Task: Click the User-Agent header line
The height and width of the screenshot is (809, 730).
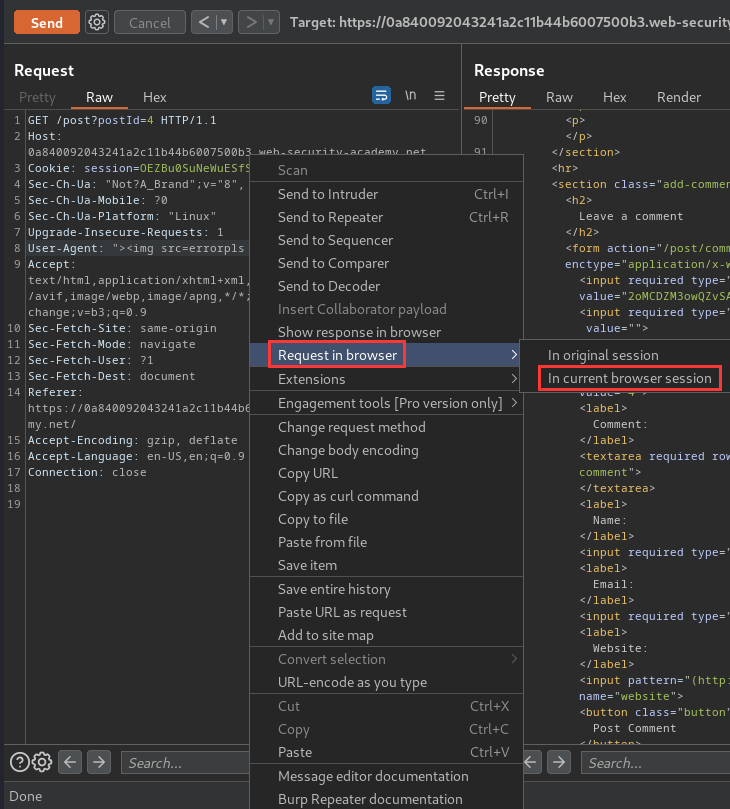Action: tap(136, 248)
